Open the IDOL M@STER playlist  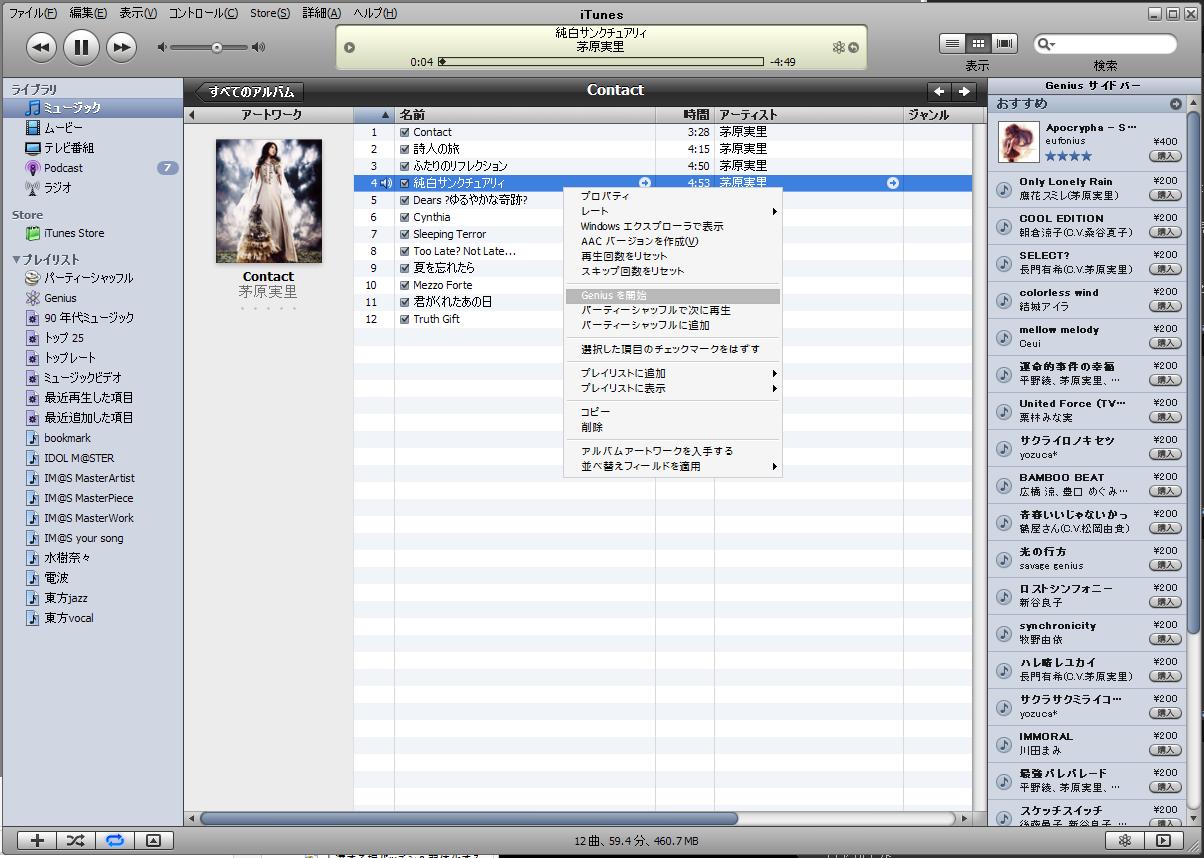click(91, 458)
